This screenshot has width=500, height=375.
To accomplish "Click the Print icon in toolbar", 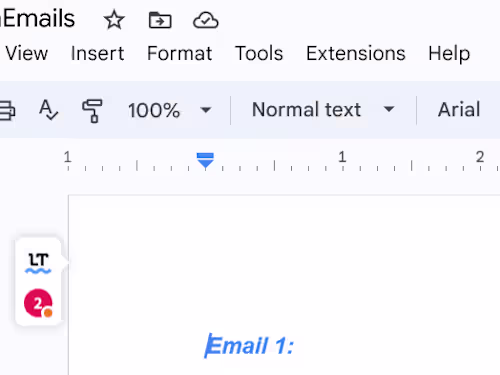I will click(x=7, y=110).
